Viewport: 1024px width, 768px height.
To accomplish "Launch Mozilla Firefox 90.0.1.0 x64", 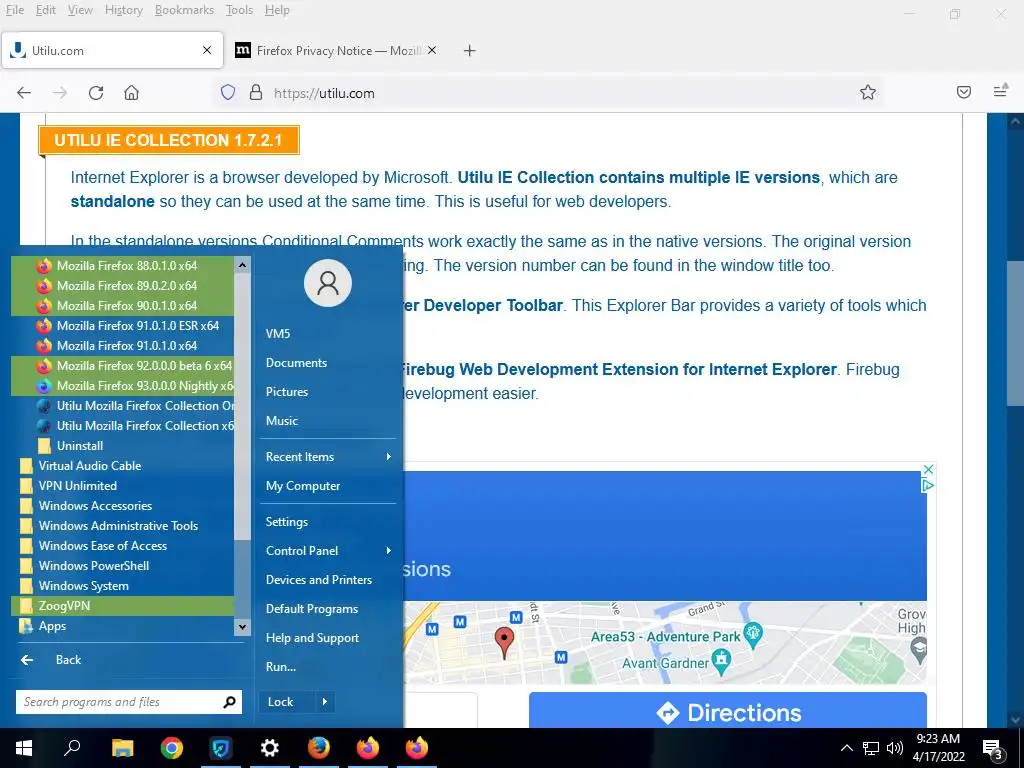I will (122, 306).
